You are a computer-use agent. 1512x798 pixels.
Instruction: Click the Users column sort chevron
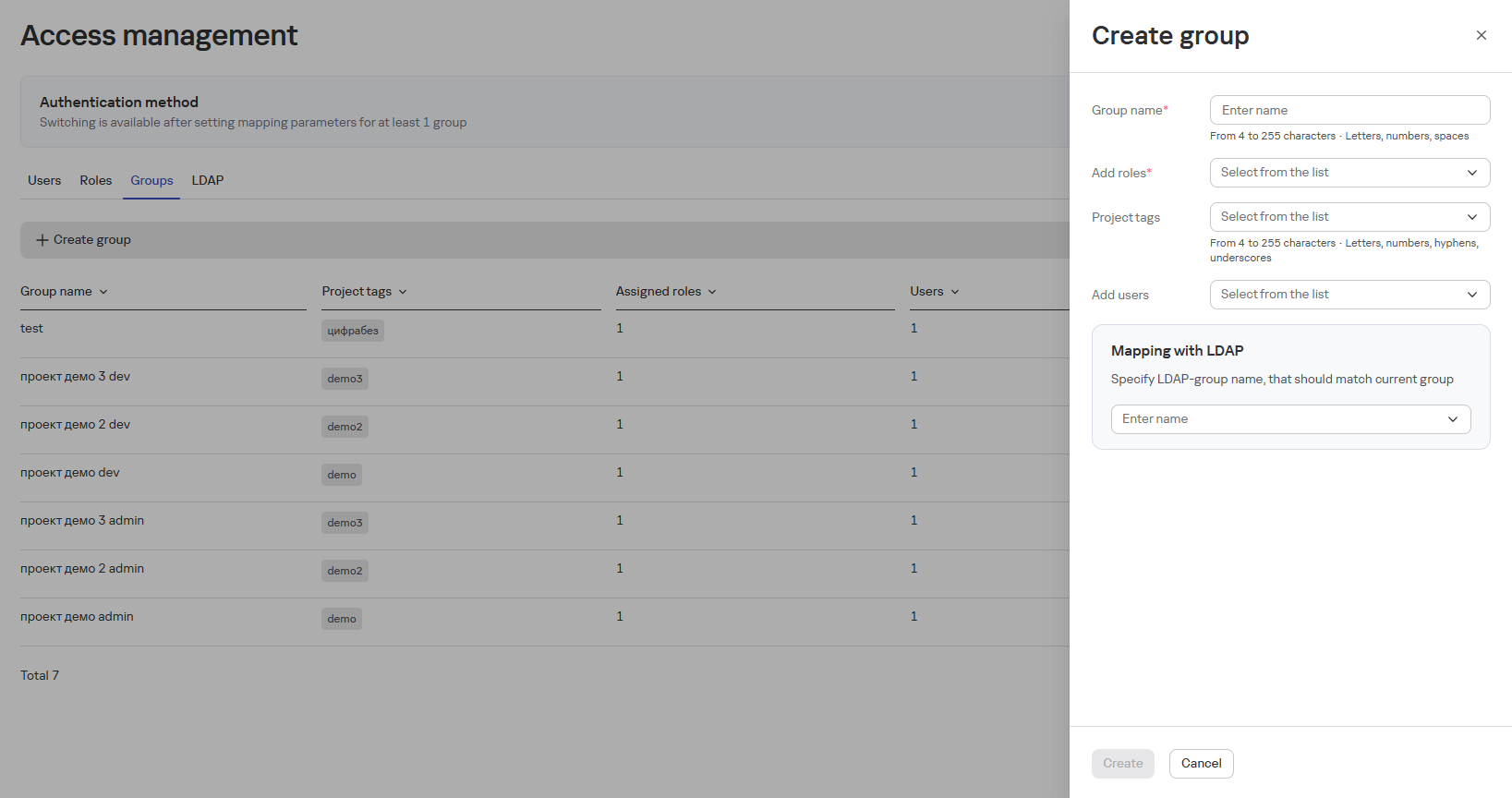click(955, 292)
